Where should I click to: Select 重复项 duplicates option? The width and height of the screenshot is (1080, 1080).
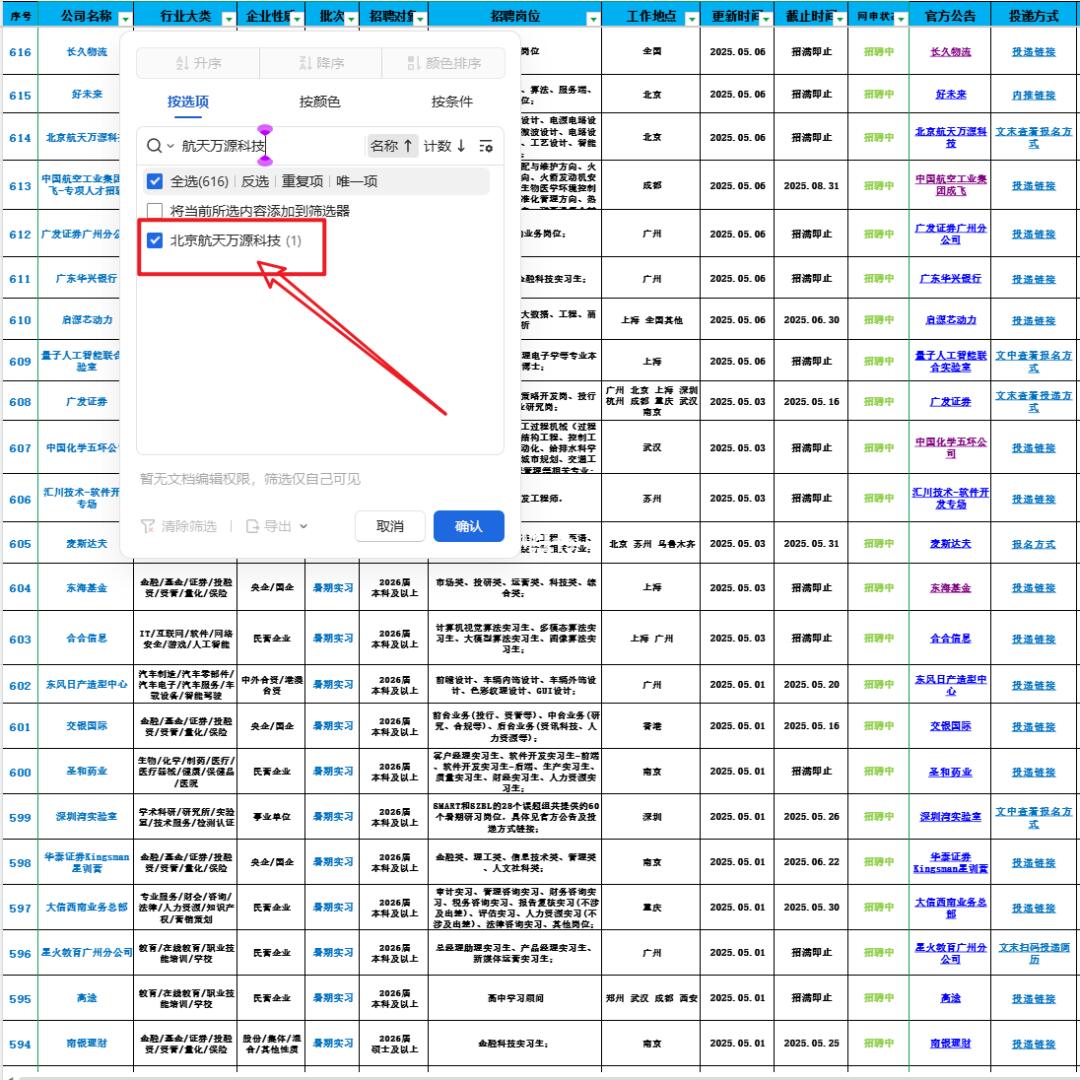(x=302, y=181)
